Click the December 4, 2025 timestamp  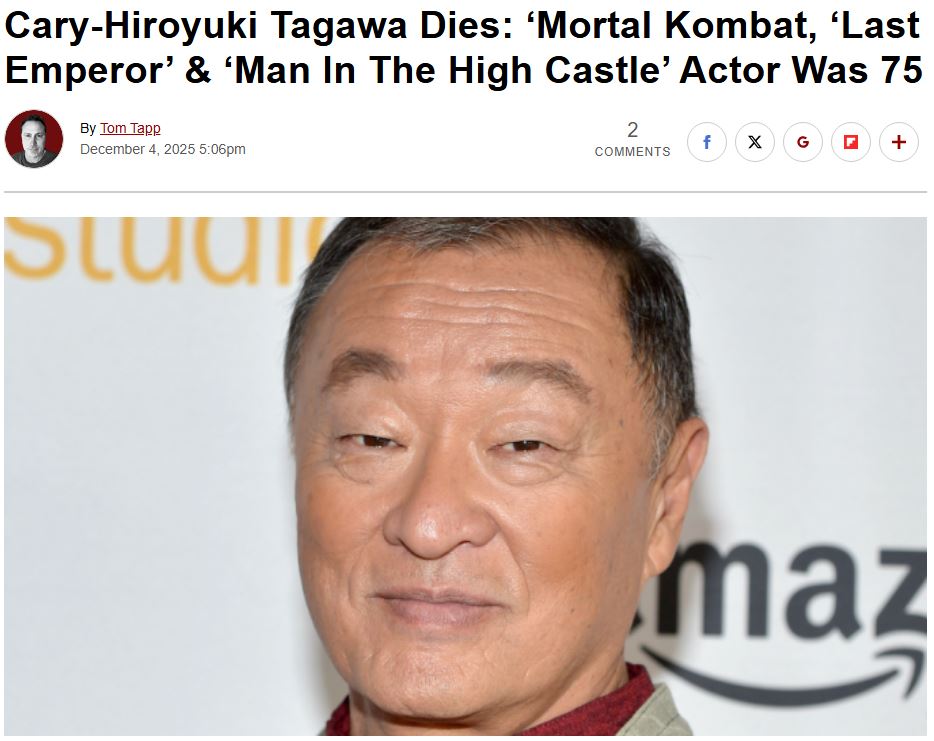point(163,149)
